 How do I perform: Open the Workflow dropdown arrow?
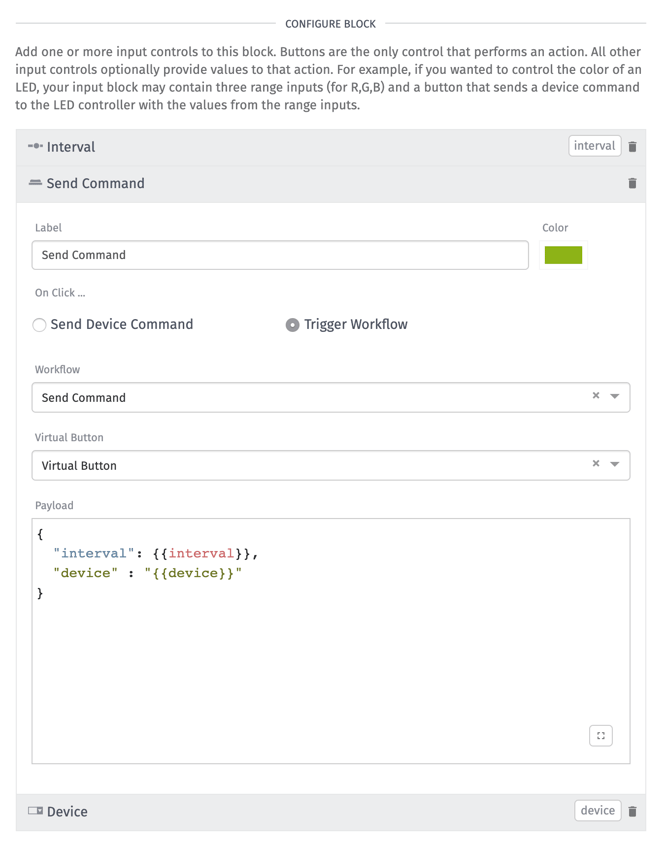click(x=615, y=397)
